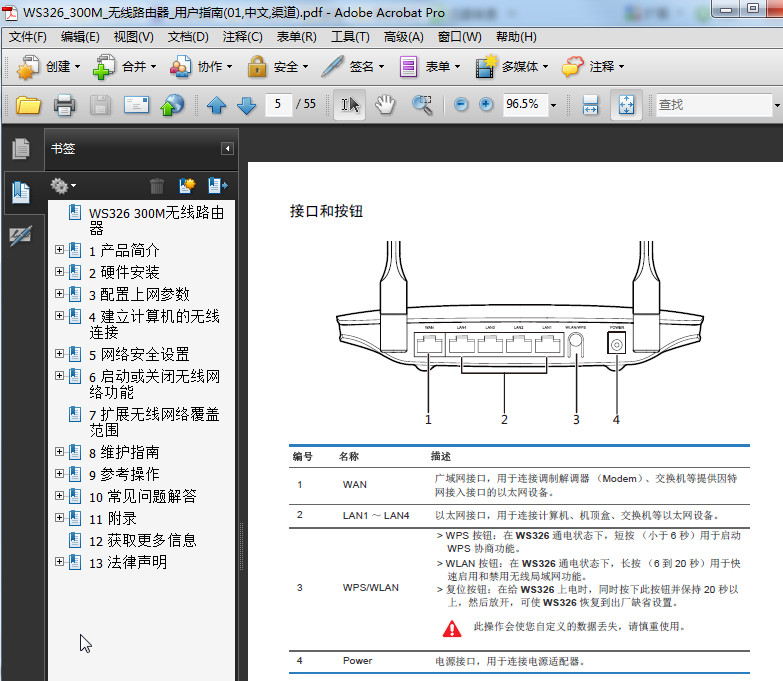Click the 'LAN1 ~ LAN4' table cell
The width and height of the screenshot is (783, 681).
coord(376,515)
